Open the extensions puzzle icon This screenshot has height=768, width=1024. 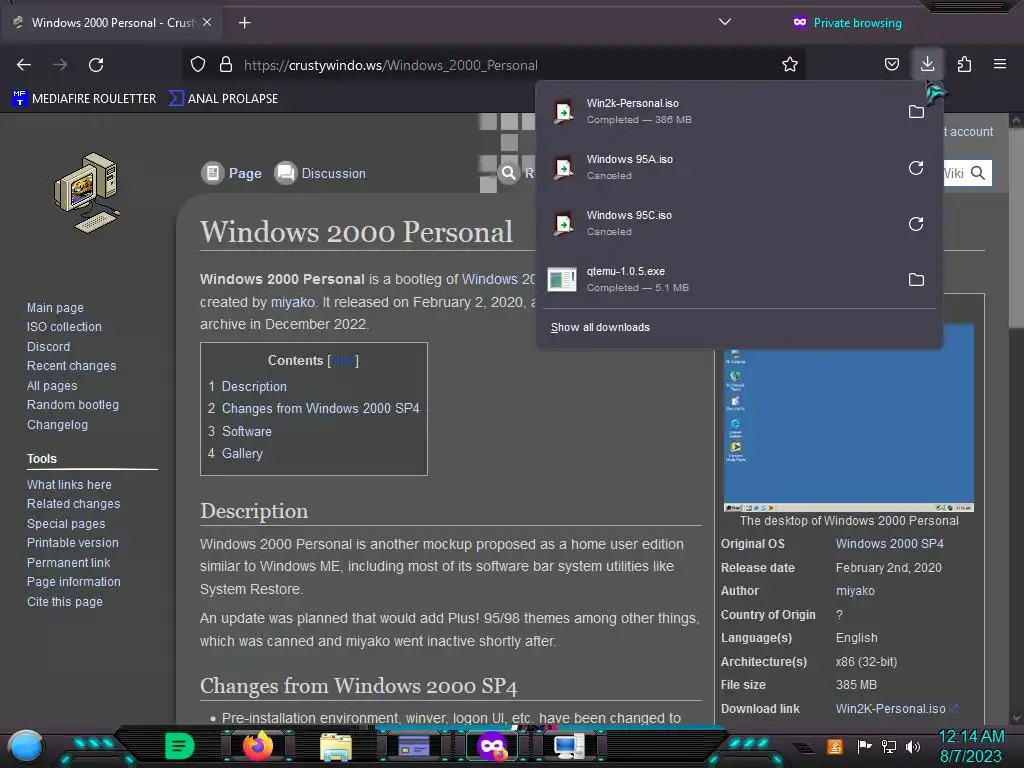point(964,65)
